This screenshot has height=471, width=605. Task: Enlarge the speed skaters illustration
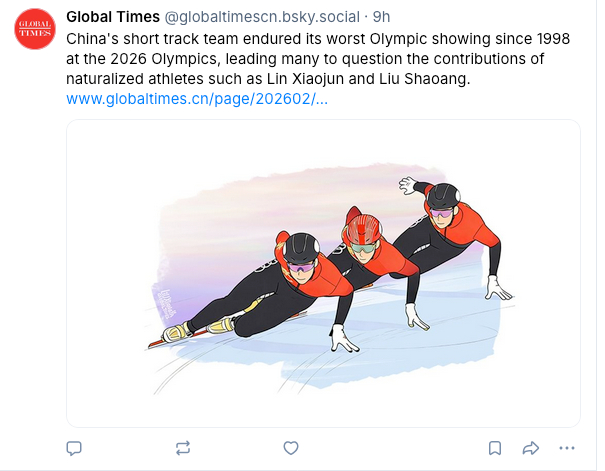323,273
